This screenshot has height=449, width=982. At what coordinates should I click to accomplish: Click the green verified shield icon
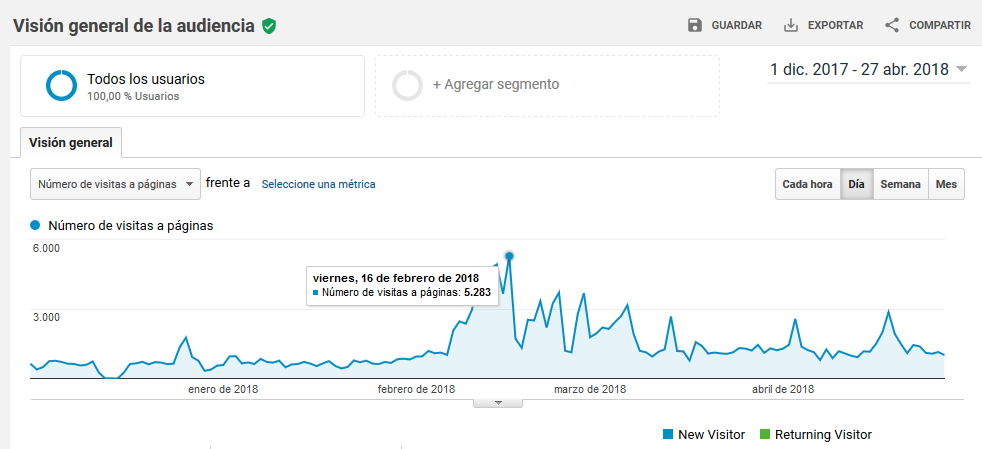pos(268,26)
